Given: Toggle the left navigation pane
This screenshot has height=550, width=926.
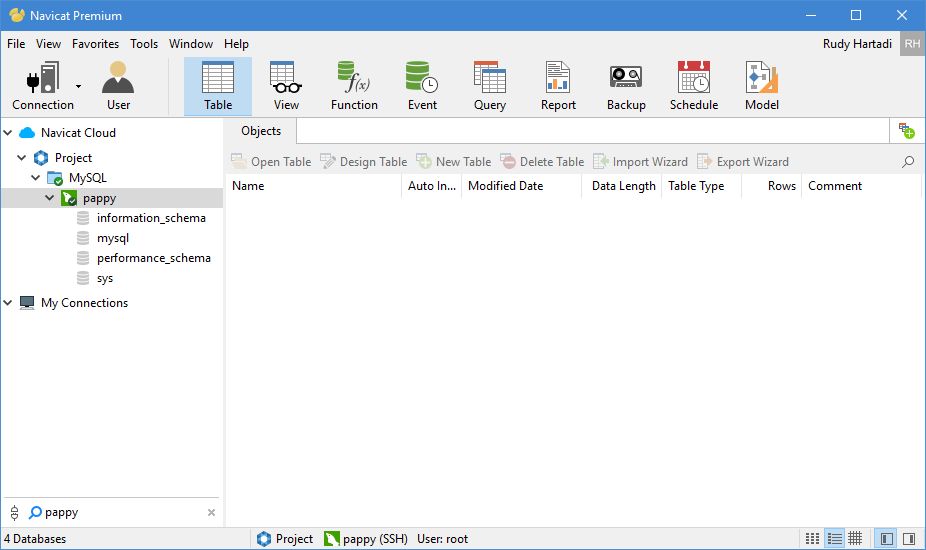Looking at the screenshot, I should pos(886,539).
